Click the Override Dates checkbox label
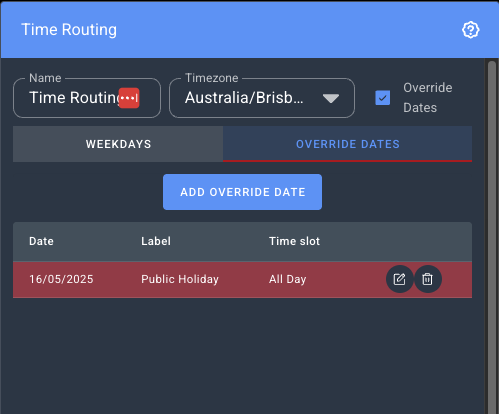 point(428,98)
